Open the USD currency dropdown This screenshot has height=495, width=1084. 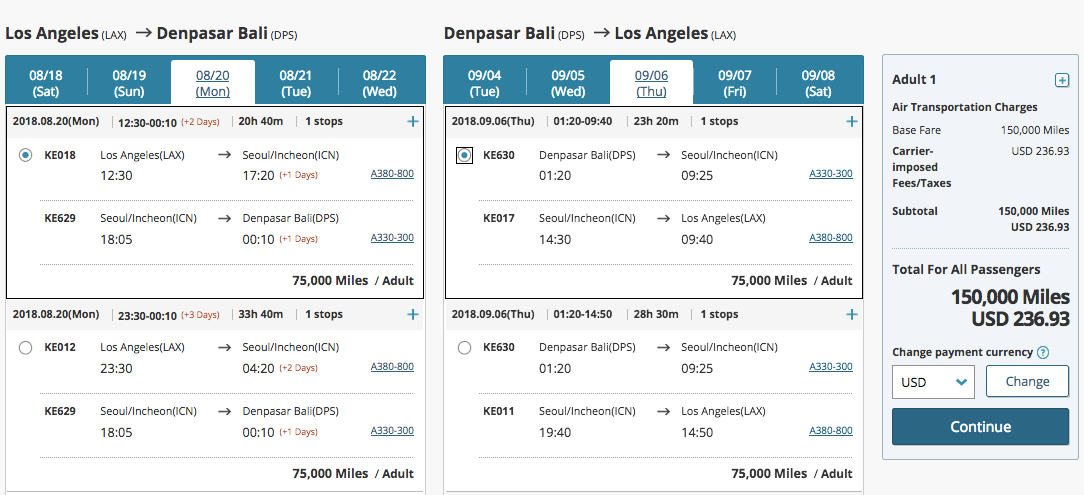point(932,382)
